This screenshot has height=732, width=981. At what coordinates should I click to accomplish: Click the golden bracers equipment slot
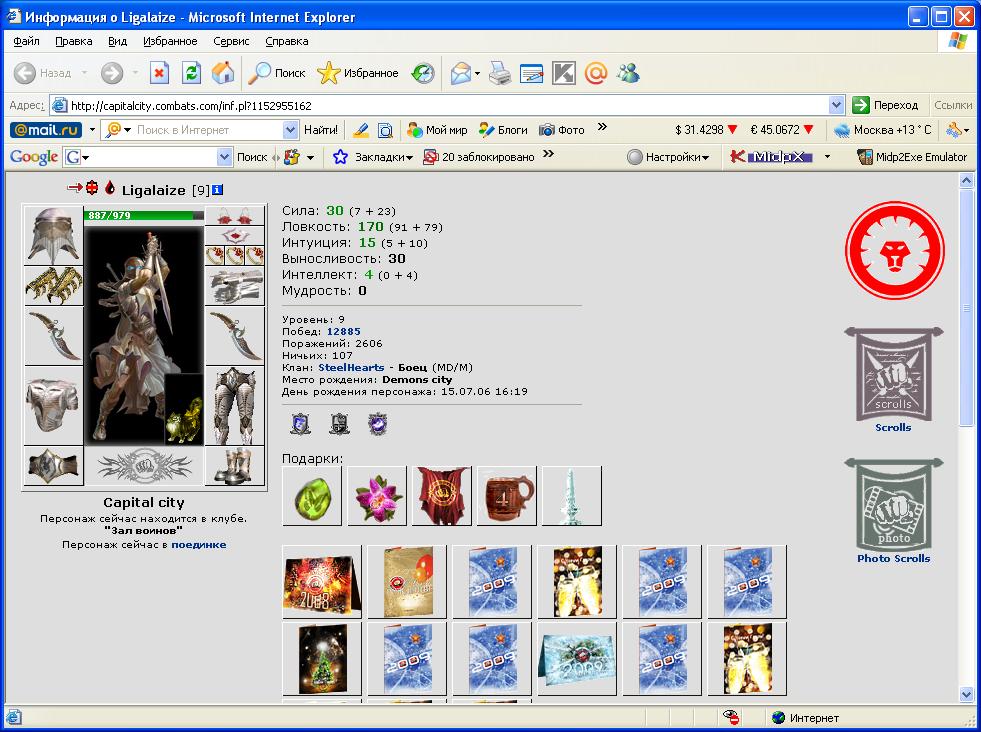click(54, 285)
